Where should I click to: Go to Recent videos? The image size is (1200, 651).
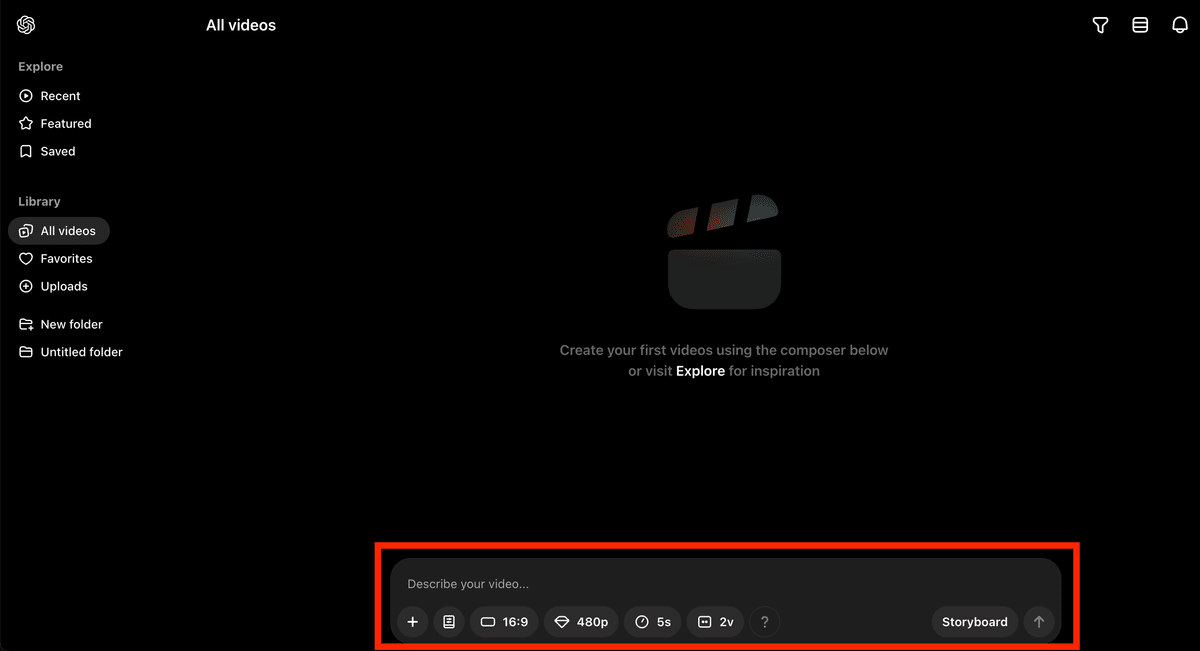(50, 96)
